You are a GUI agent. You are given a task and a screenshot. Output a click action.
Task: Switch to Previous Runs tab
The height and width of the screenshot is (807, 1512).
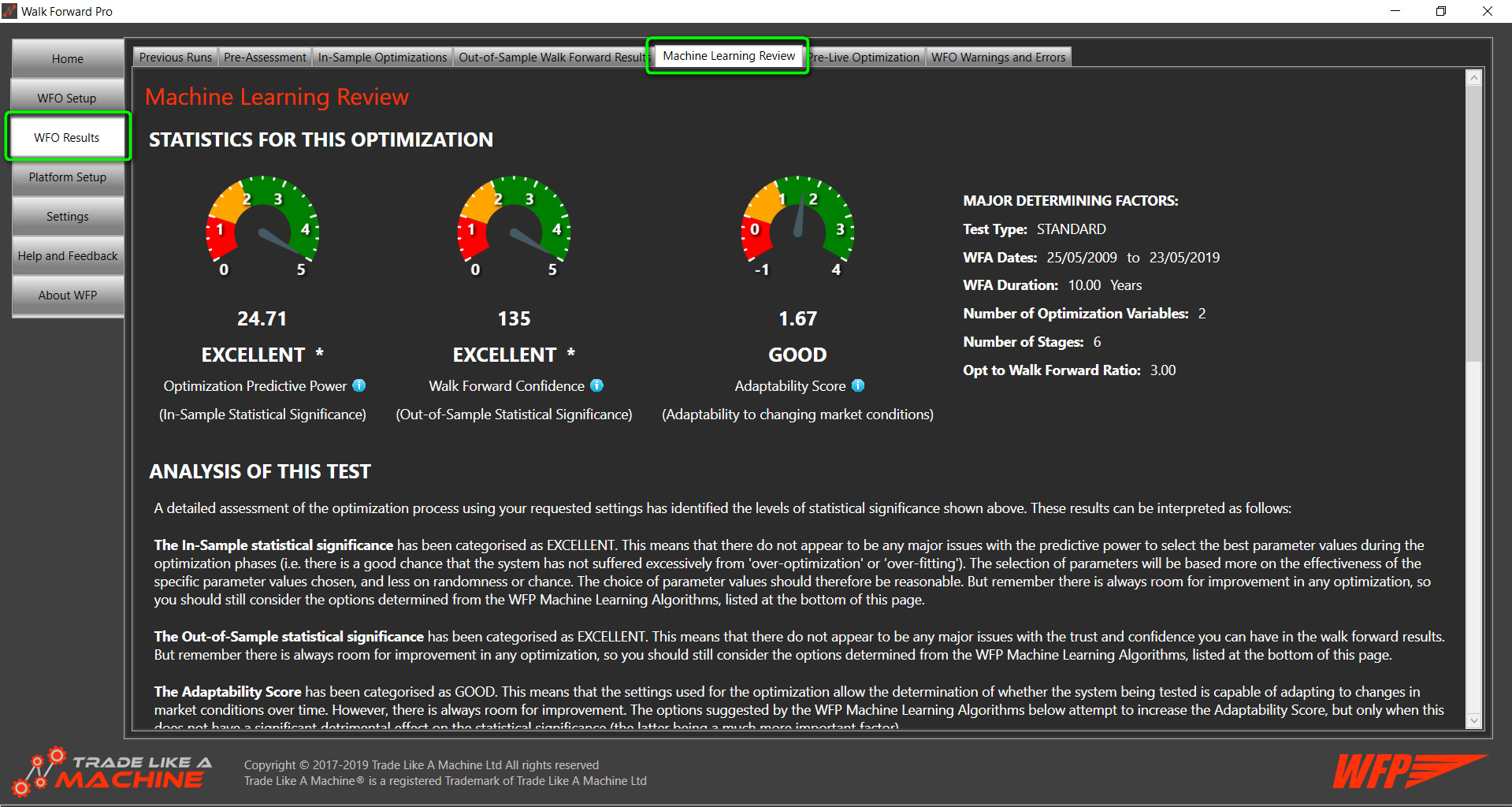tap(175, 57)
